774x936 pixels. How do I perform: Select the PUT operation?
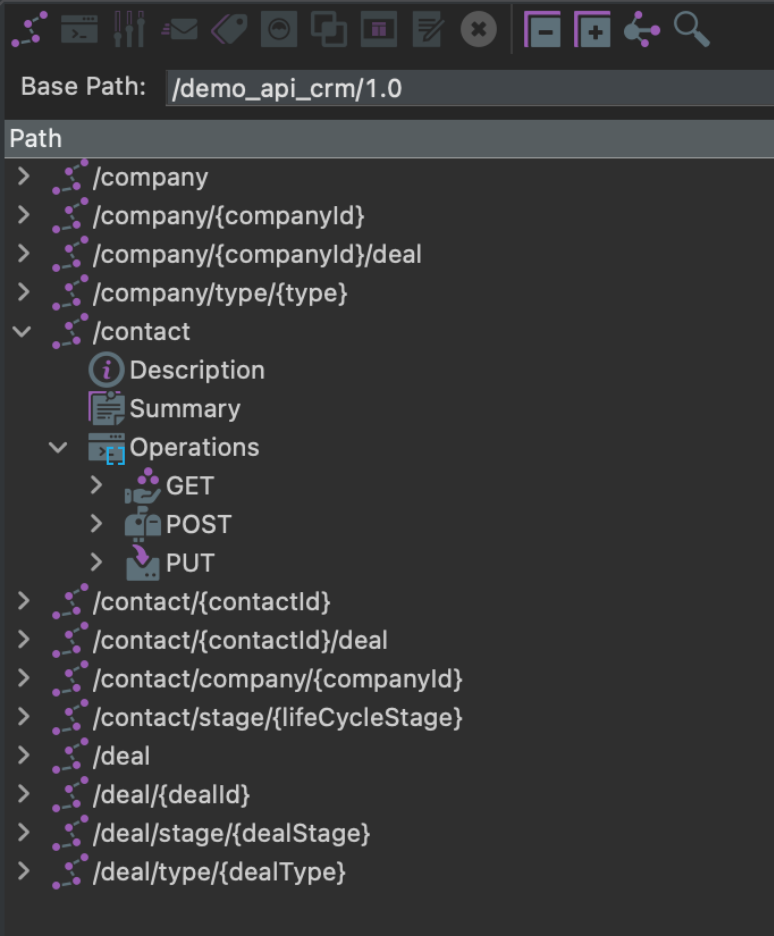coord(189,563)
